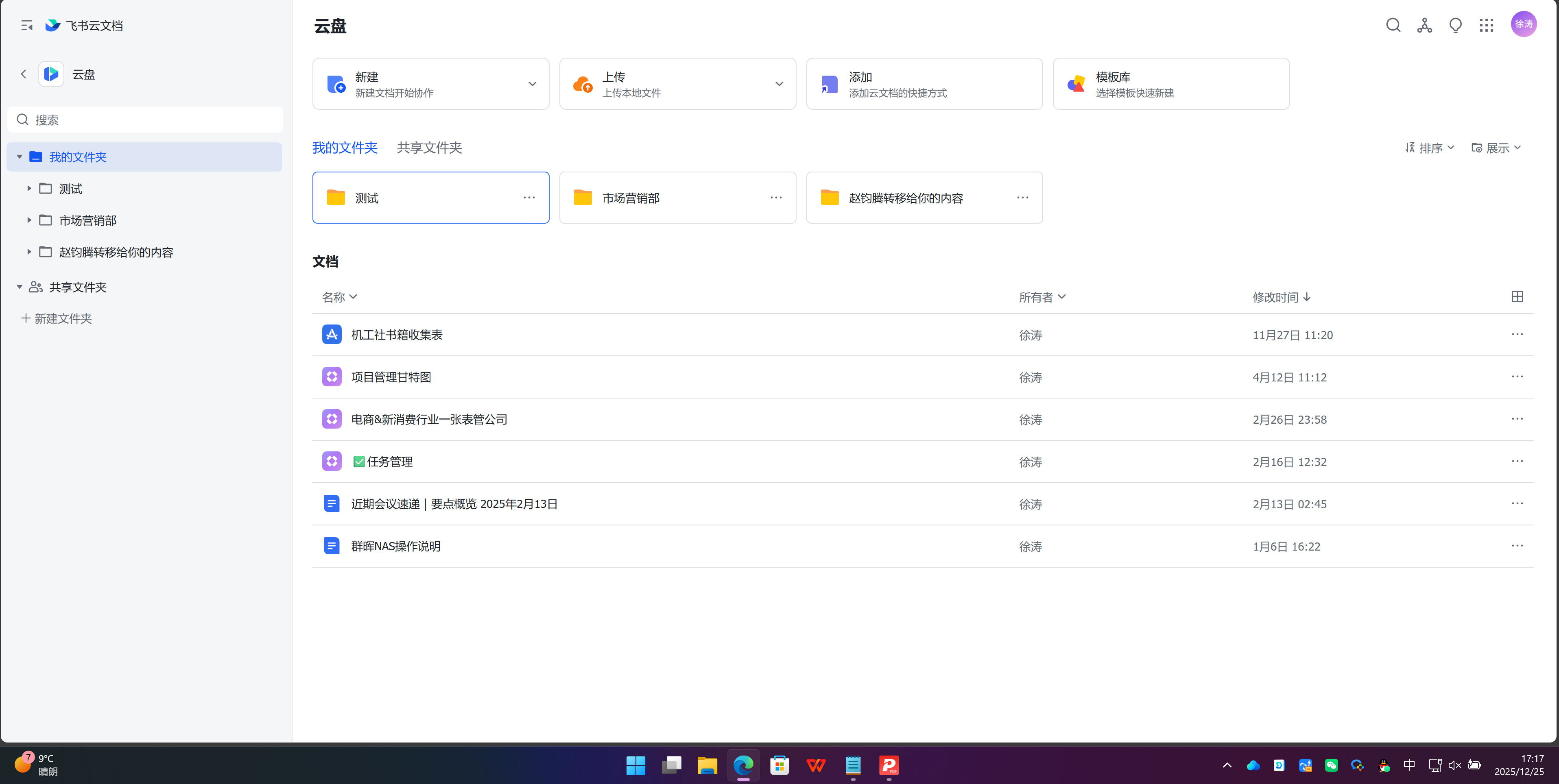Click the search magnifier icon at top right

point(1393,25)
